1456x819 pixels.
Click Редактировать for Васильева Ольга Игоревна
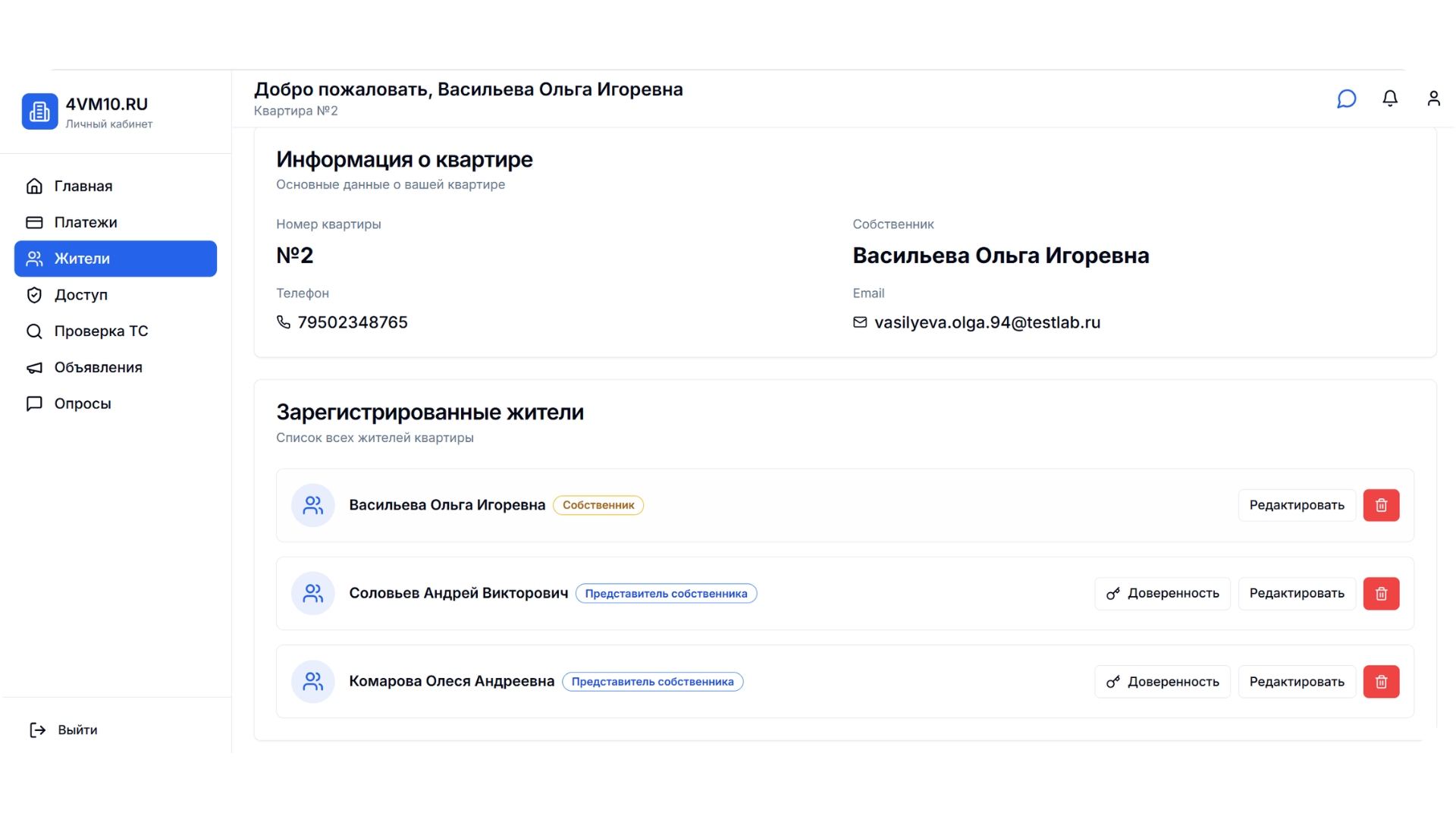(1296, 505)
